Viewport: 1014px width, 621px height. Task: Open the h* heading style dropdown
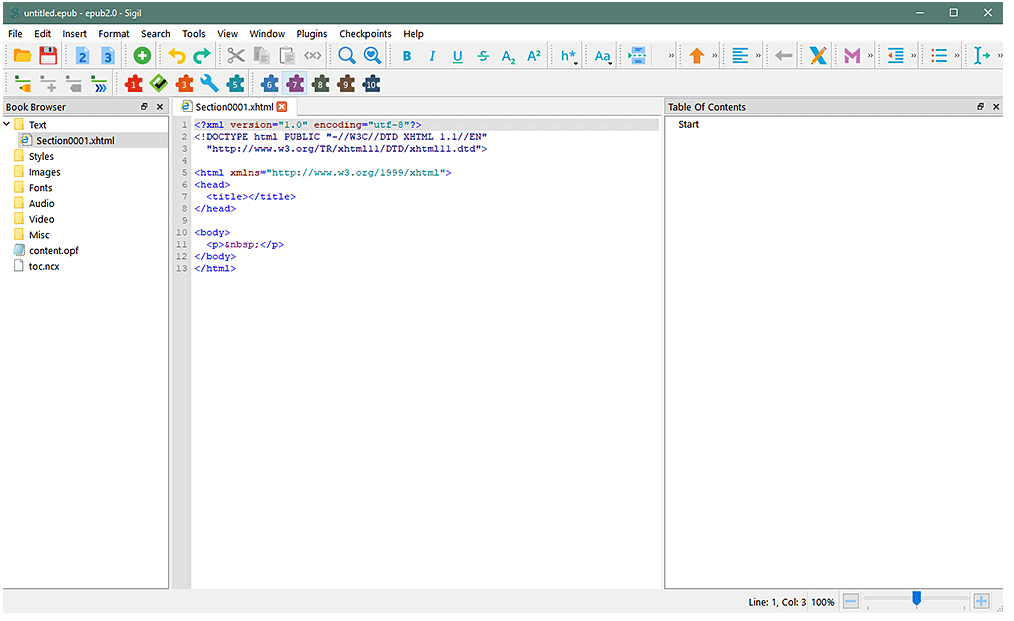pyautogui.click(x=568, y=56)
